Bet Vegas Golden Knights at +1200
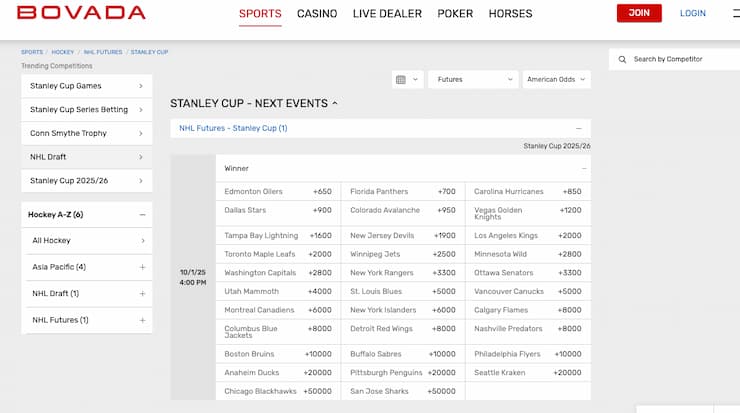740x413 pixels. (528, 214)
